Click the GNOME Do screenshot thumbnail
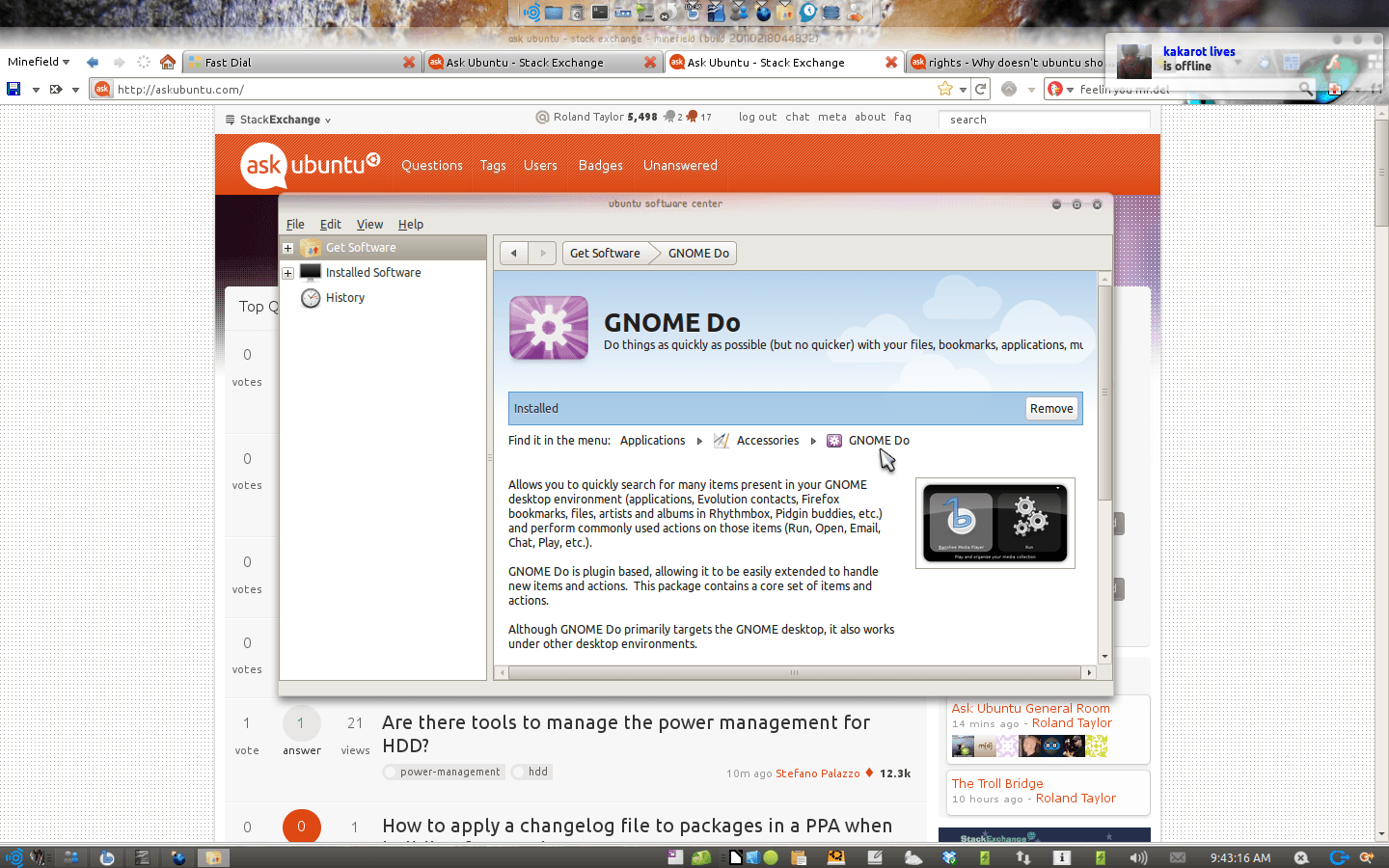 (995, 523)
